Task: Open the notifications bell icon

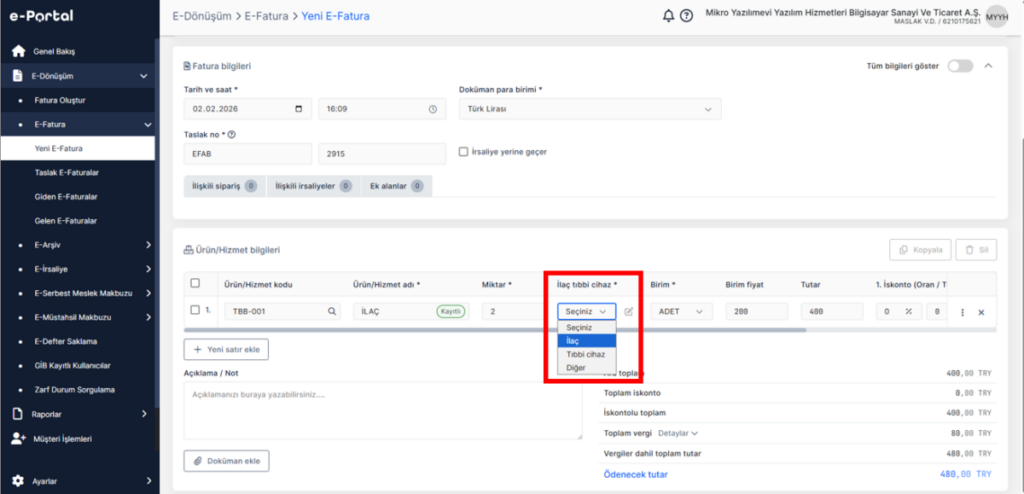Action: 667,16
